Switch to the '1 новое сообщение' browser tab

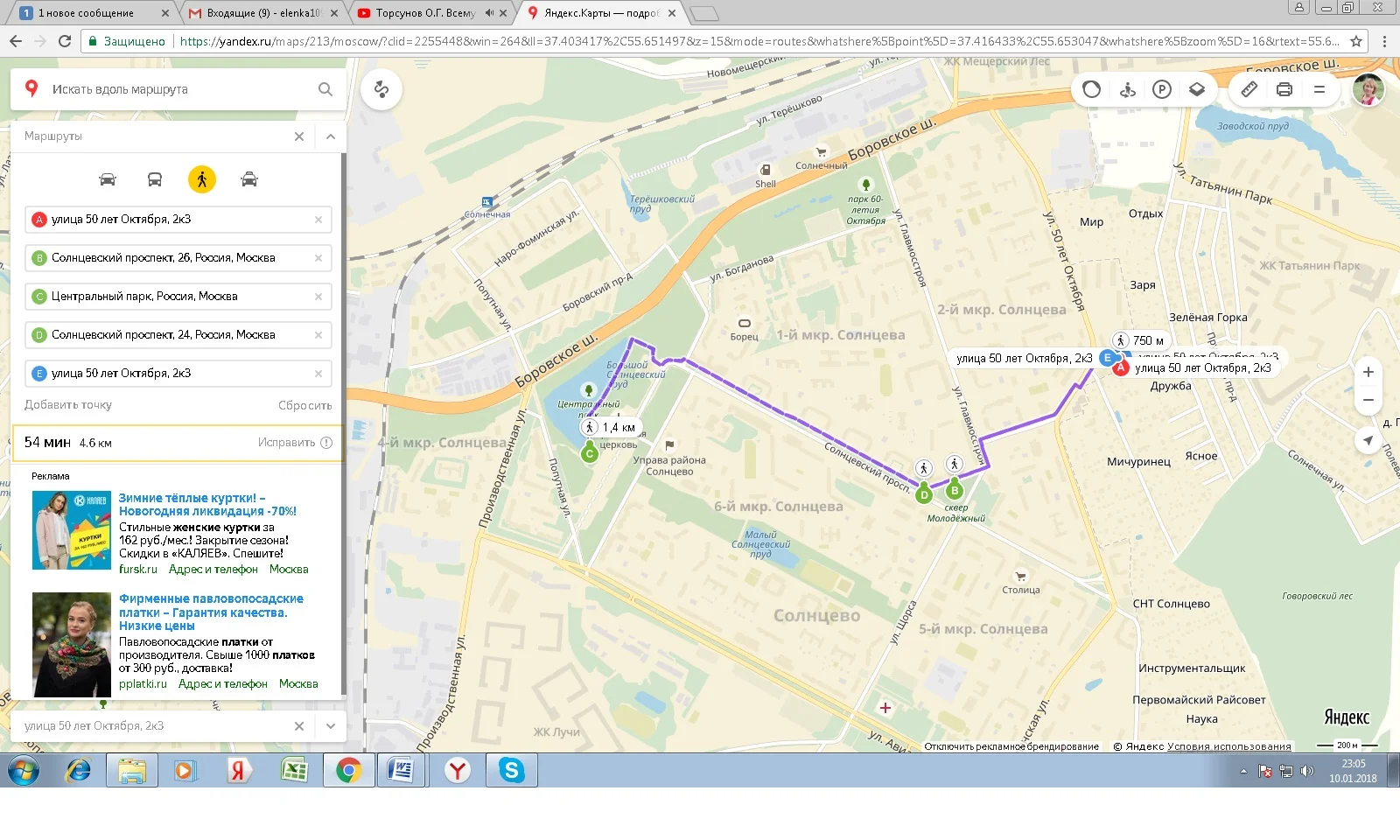click(x=94, y=13)
